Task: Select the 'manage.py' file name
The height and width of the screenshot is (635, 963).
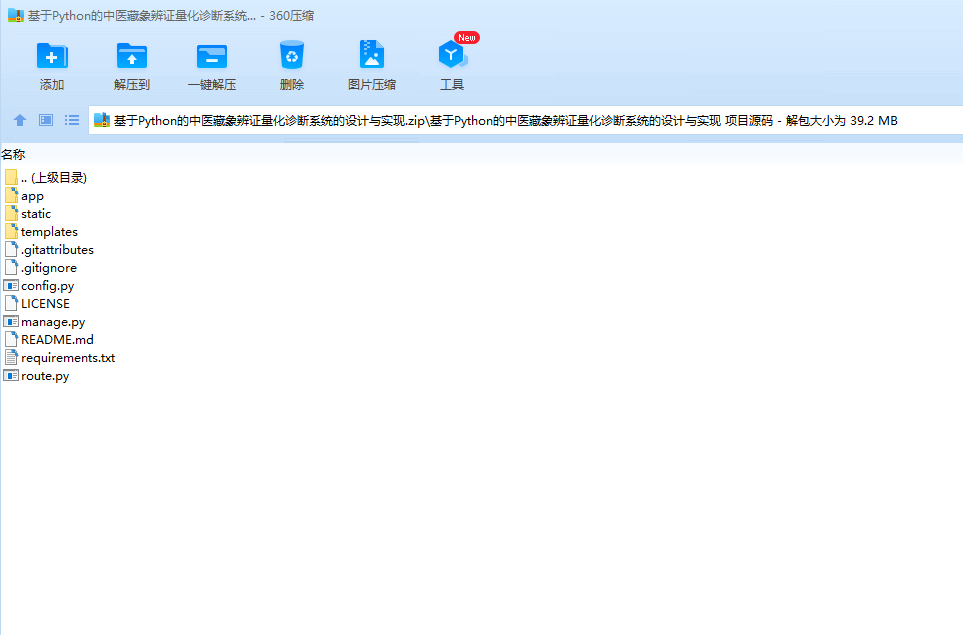Action: tap(53, 322)
